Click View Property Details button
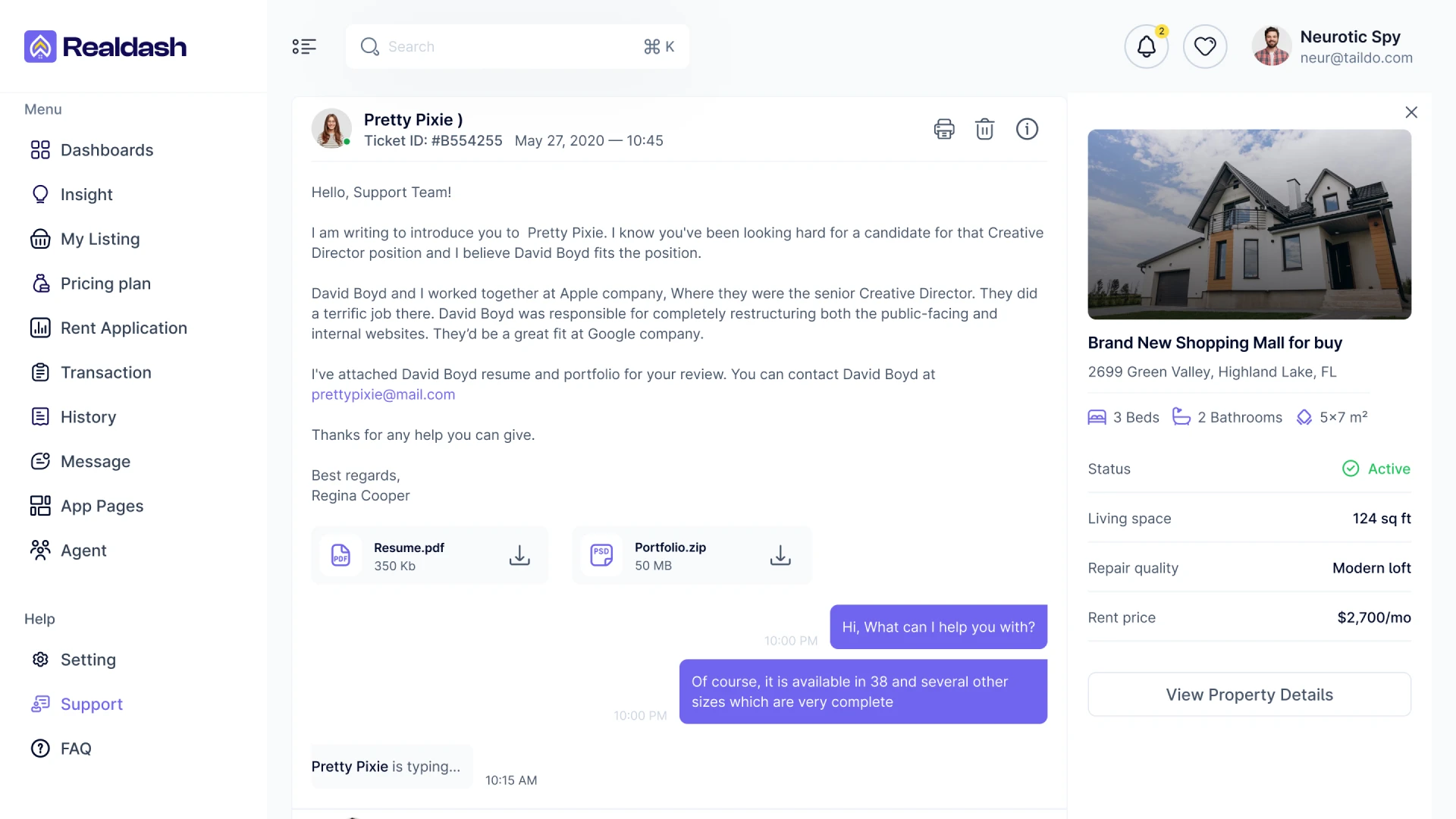The height and width of the screenshot is (819, 1456). coord(1249,695)
